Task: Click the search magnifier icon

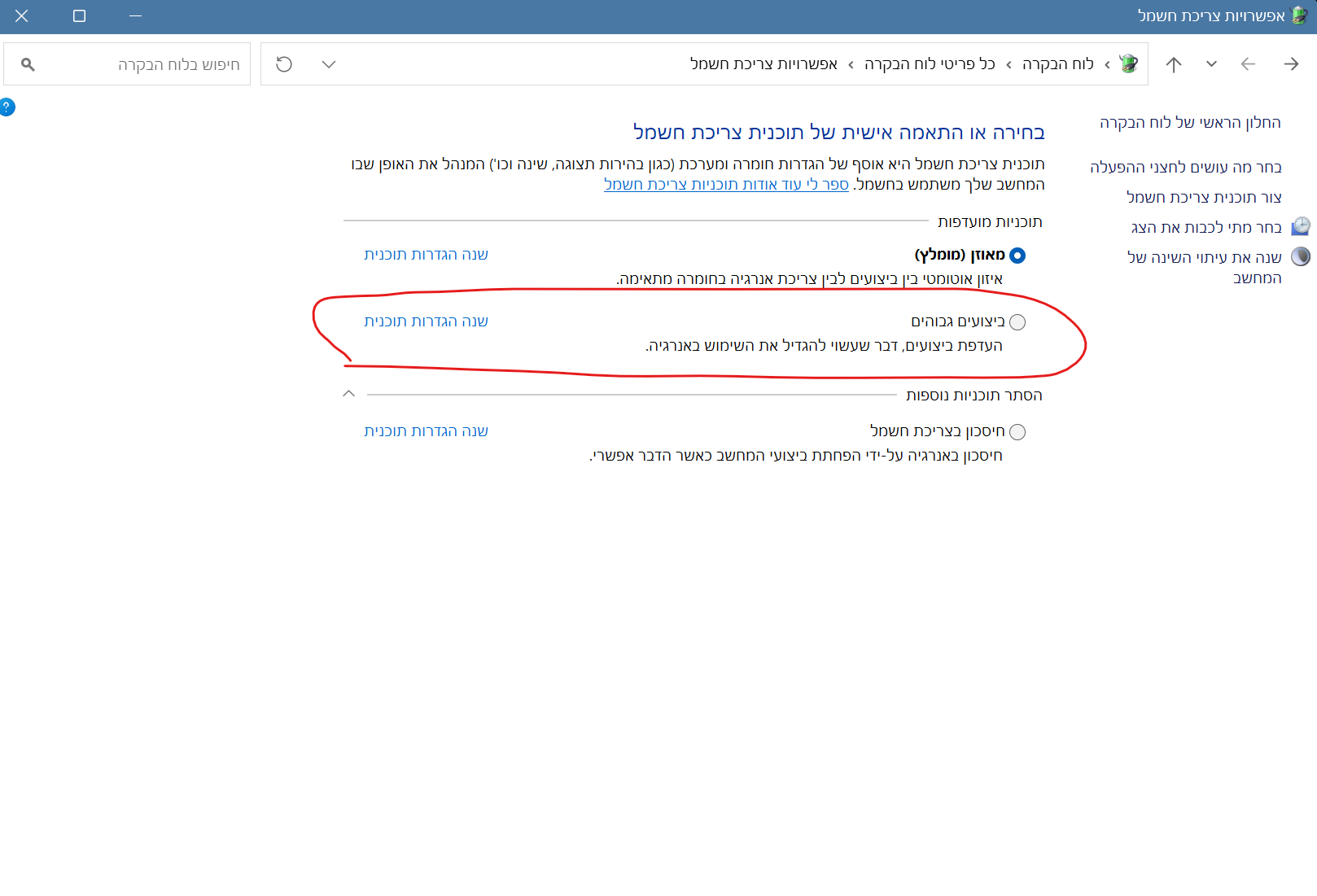Action: [28, 64]
